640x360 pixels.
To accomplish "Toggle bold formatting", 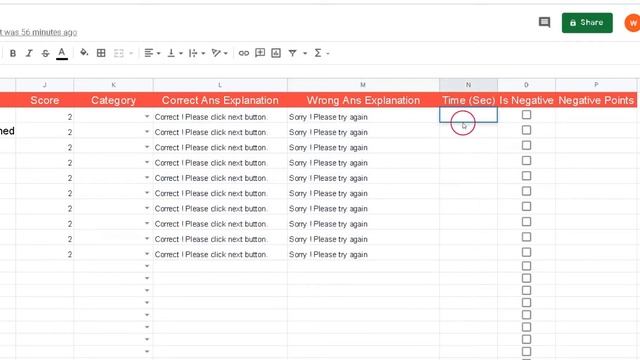I will pyautogui.click(x=13, y=53).
